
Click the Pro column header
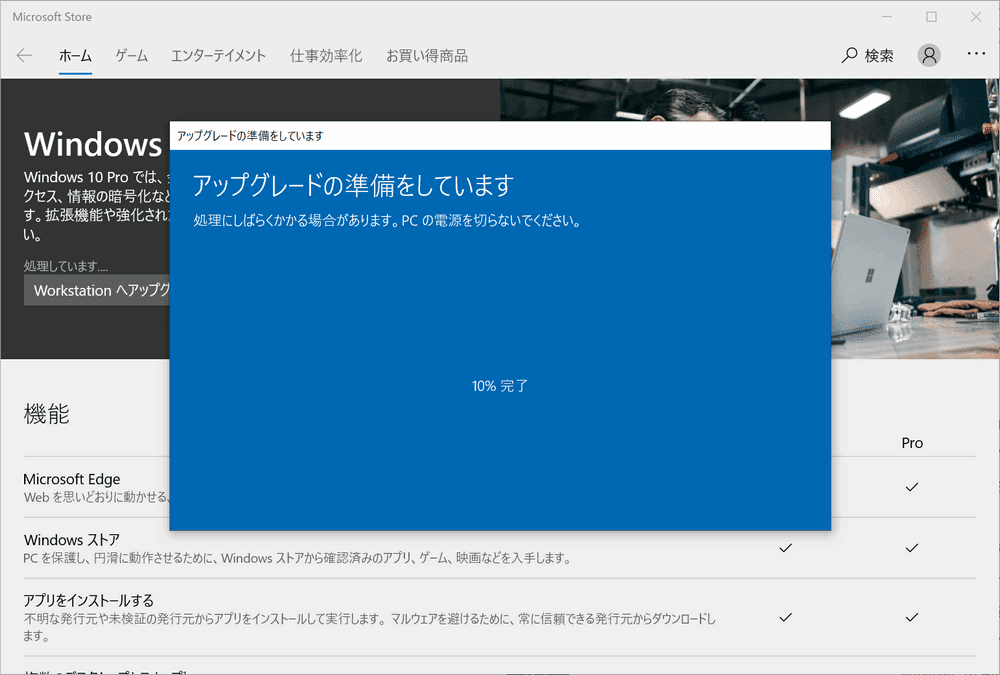click(x=912, y=443)
